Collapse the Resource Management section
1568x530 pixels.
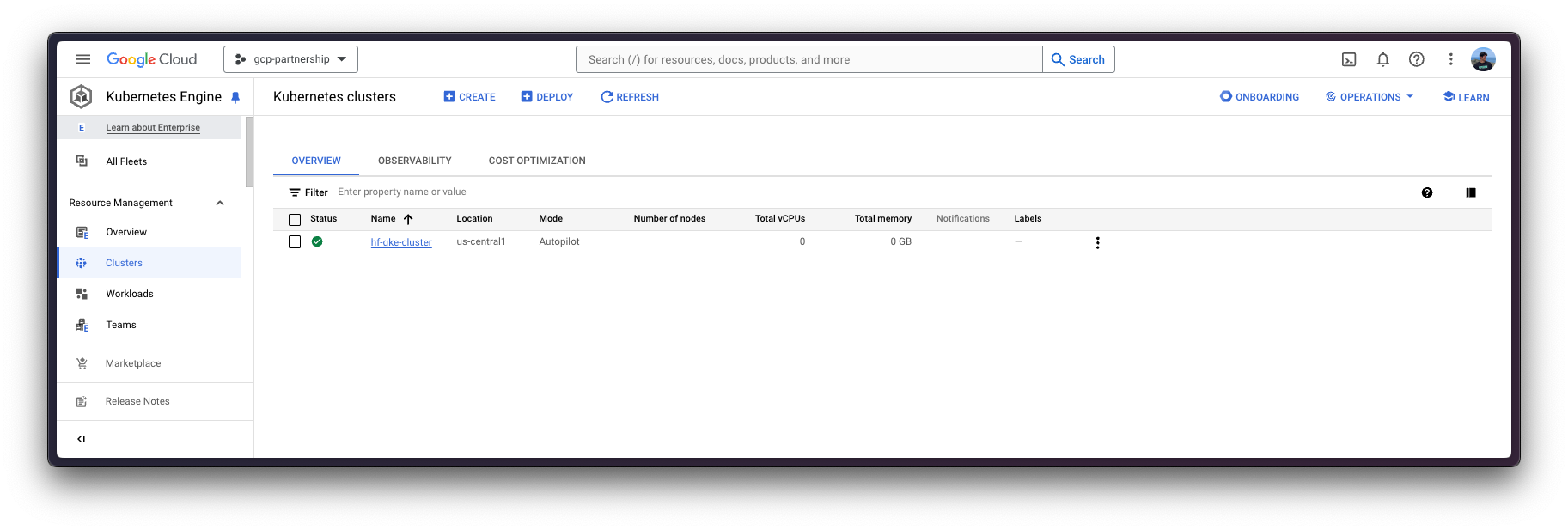[220, 203]
